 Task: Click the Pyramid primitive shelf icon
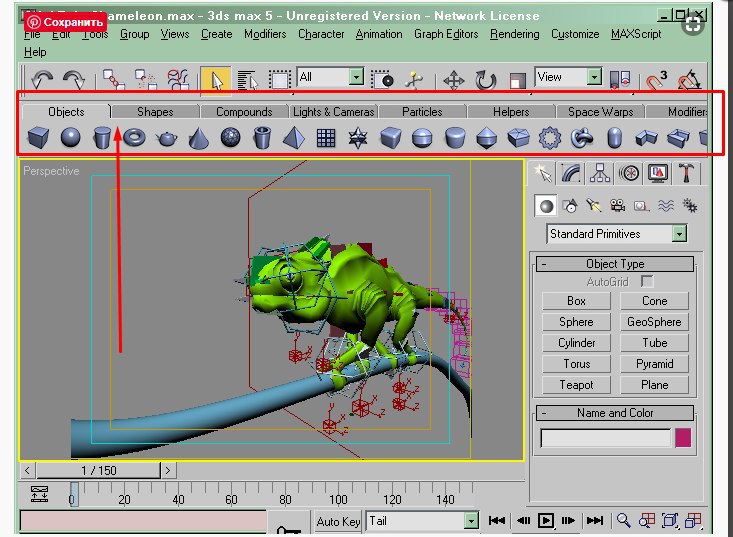pos(294,138)
